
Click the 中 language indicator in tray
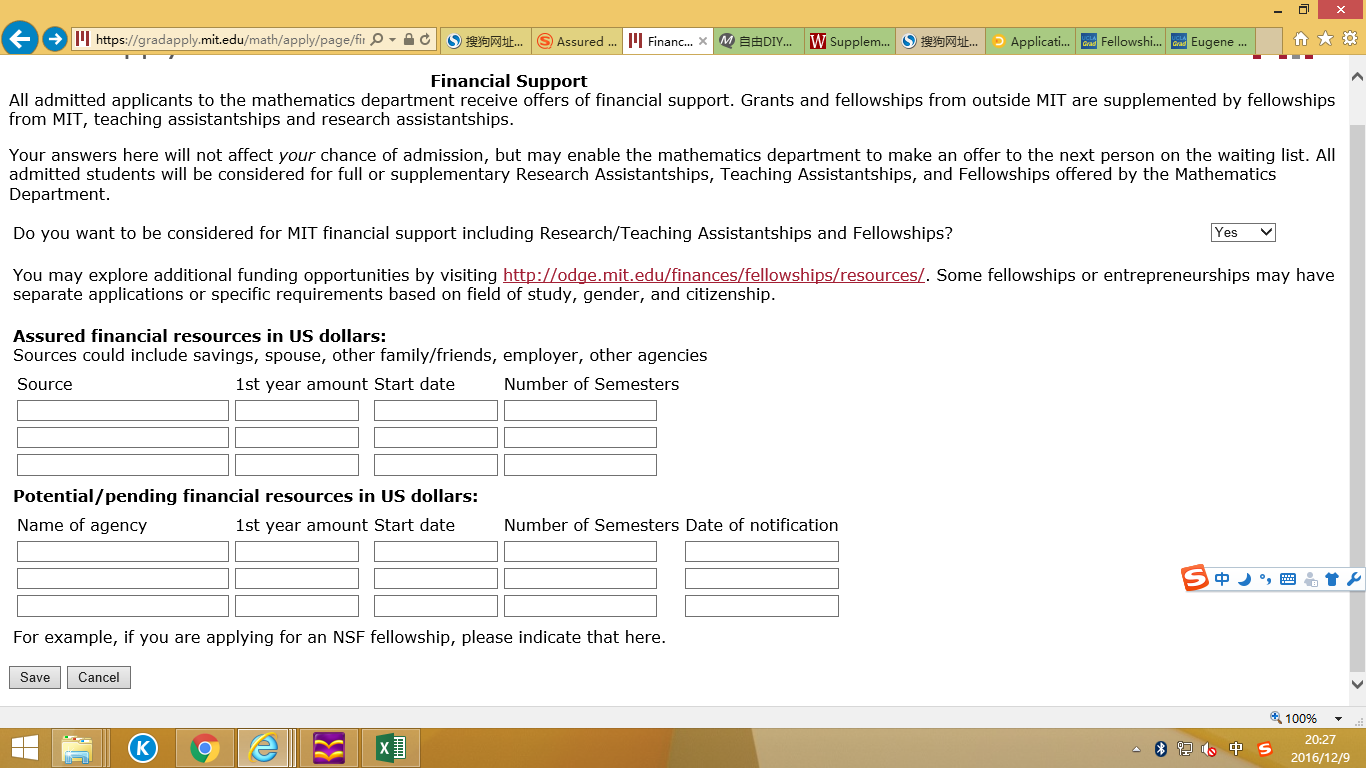point(1236,748)
